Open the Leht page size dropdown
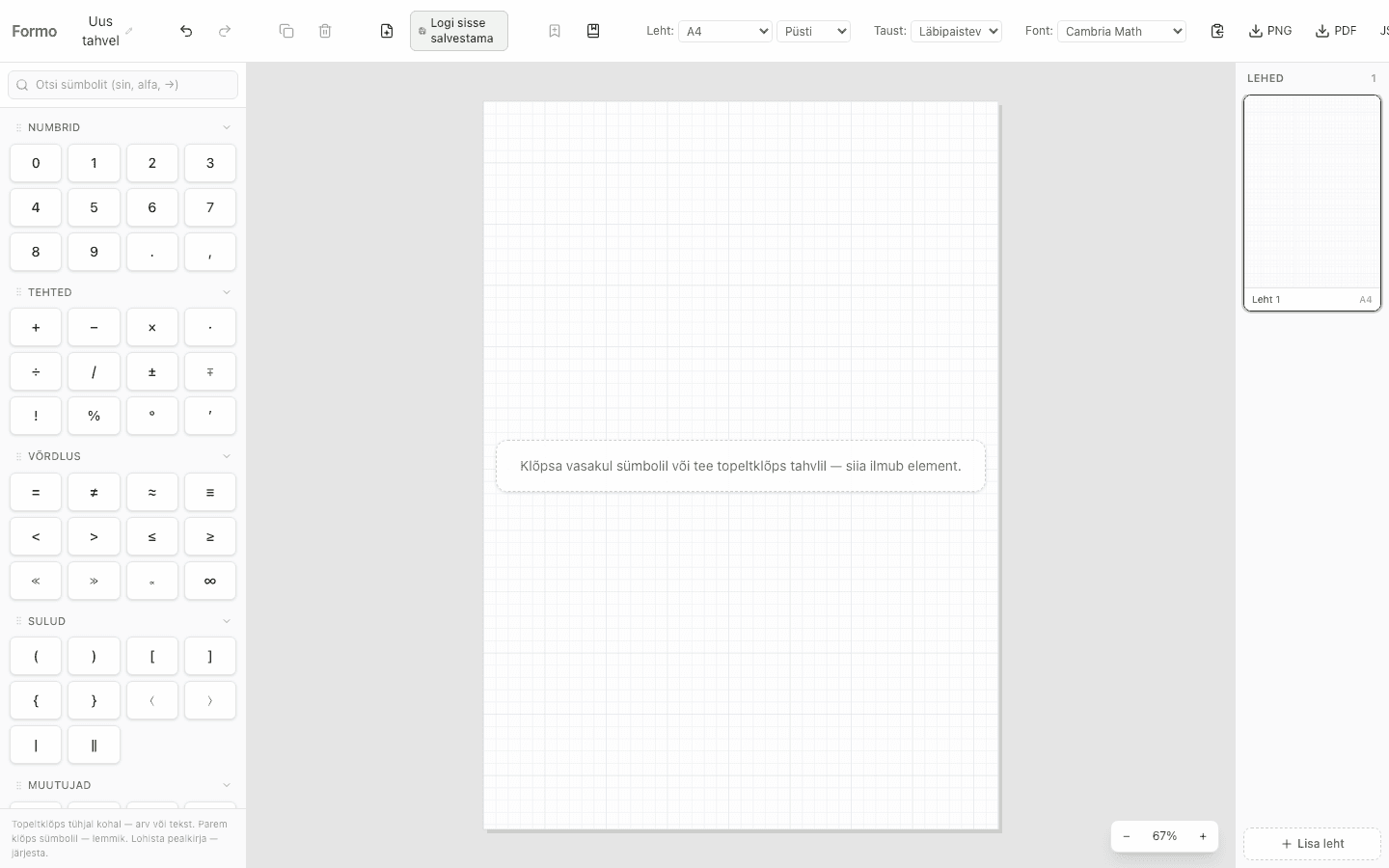This screenshot has width=1389, height=868. pyautogui.click(x=725, y=31)
